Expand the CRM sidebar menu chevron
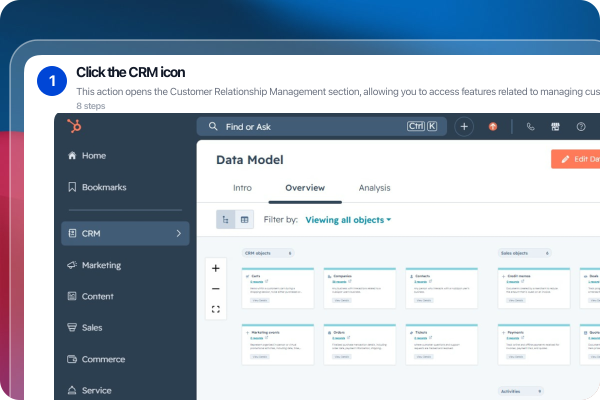This screenshot has height=400, width=600. tap(178, 233)
